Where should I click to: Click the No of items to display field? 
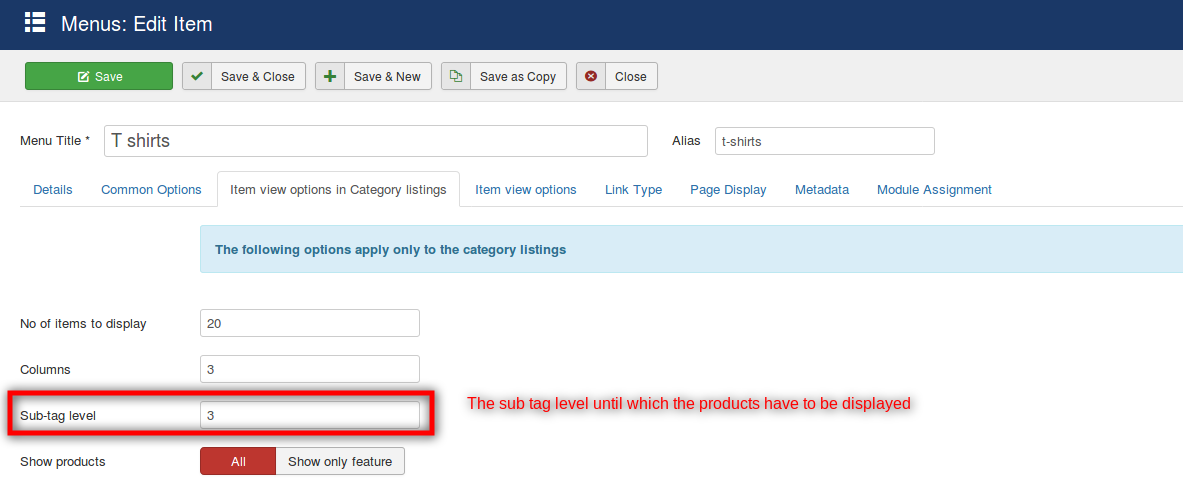[x=309, y=323]
